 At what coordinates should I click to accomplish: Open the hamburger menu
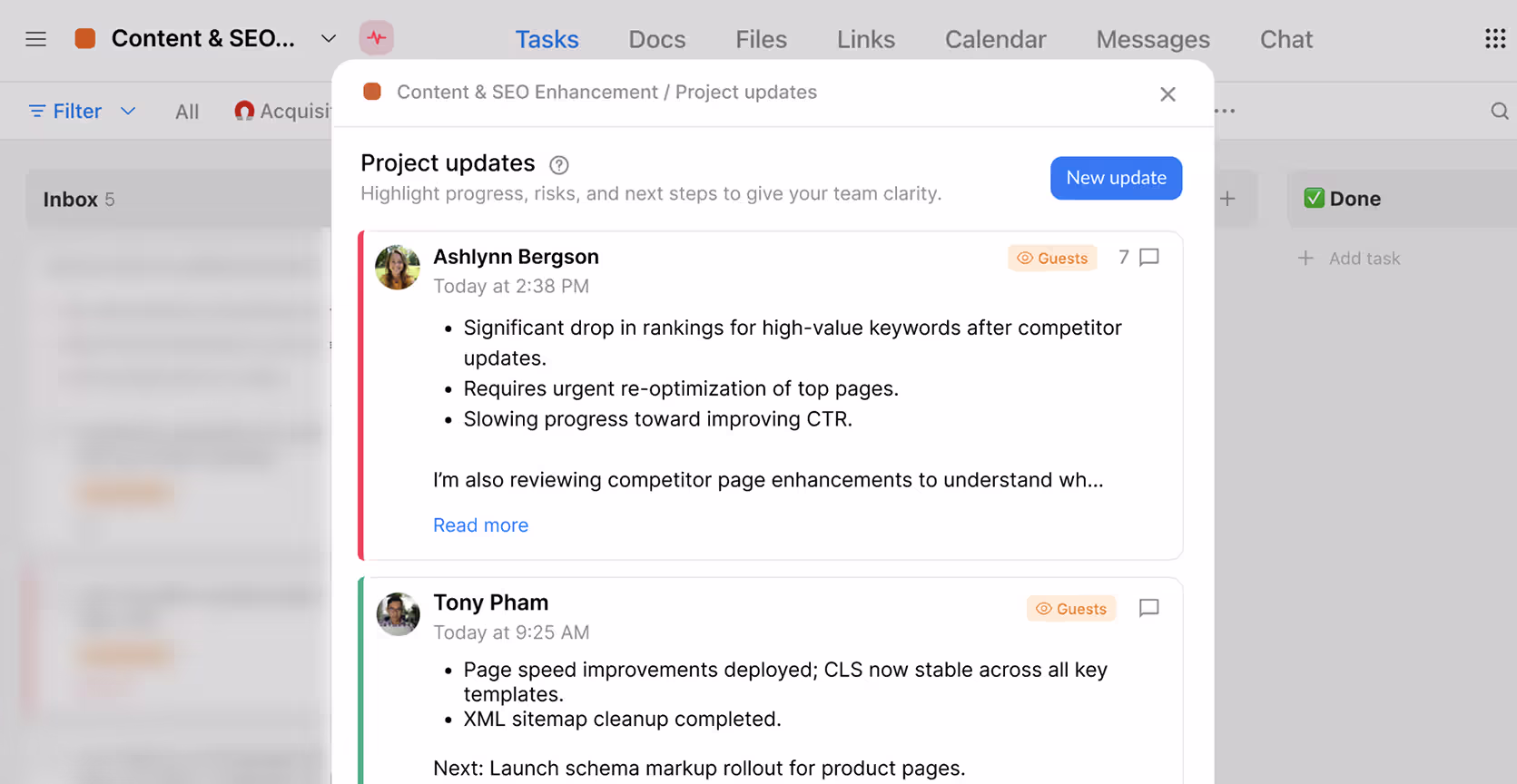pos(35,39)
